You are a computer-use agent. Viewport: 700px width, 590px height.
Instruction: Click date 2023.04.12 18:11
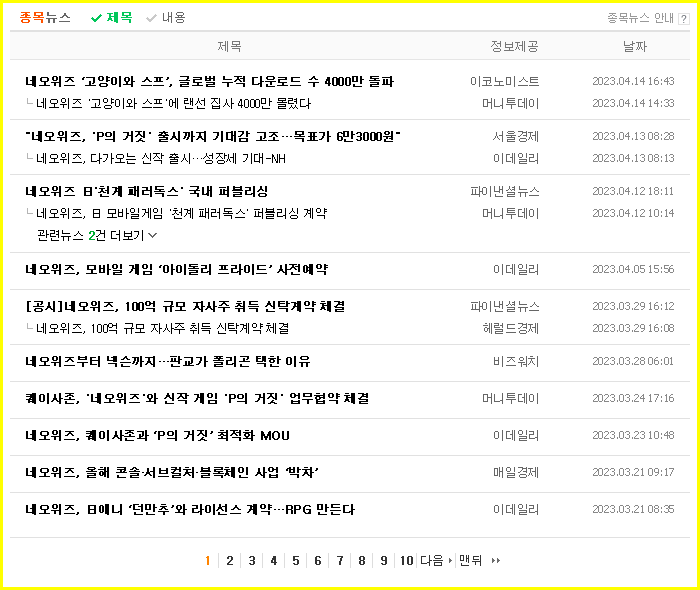pos(633,191)
